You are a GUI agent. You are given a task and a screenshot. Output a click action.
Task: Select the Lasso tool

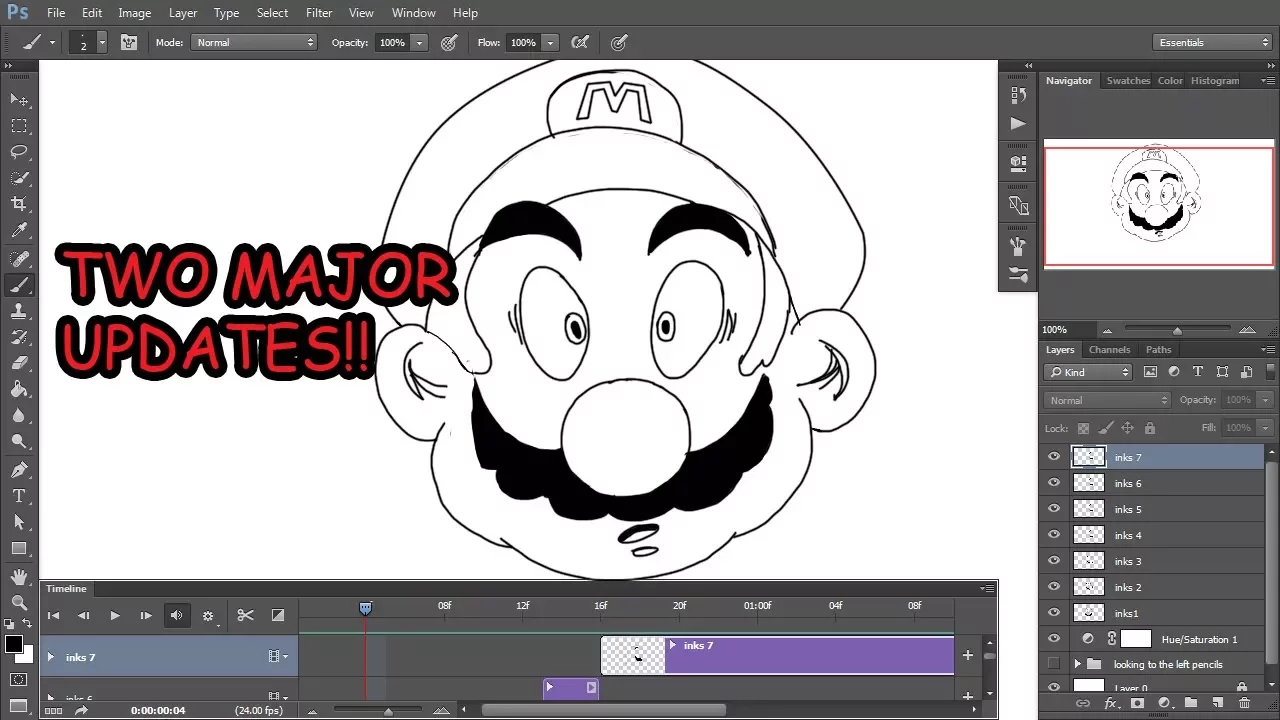click(19, 152)
